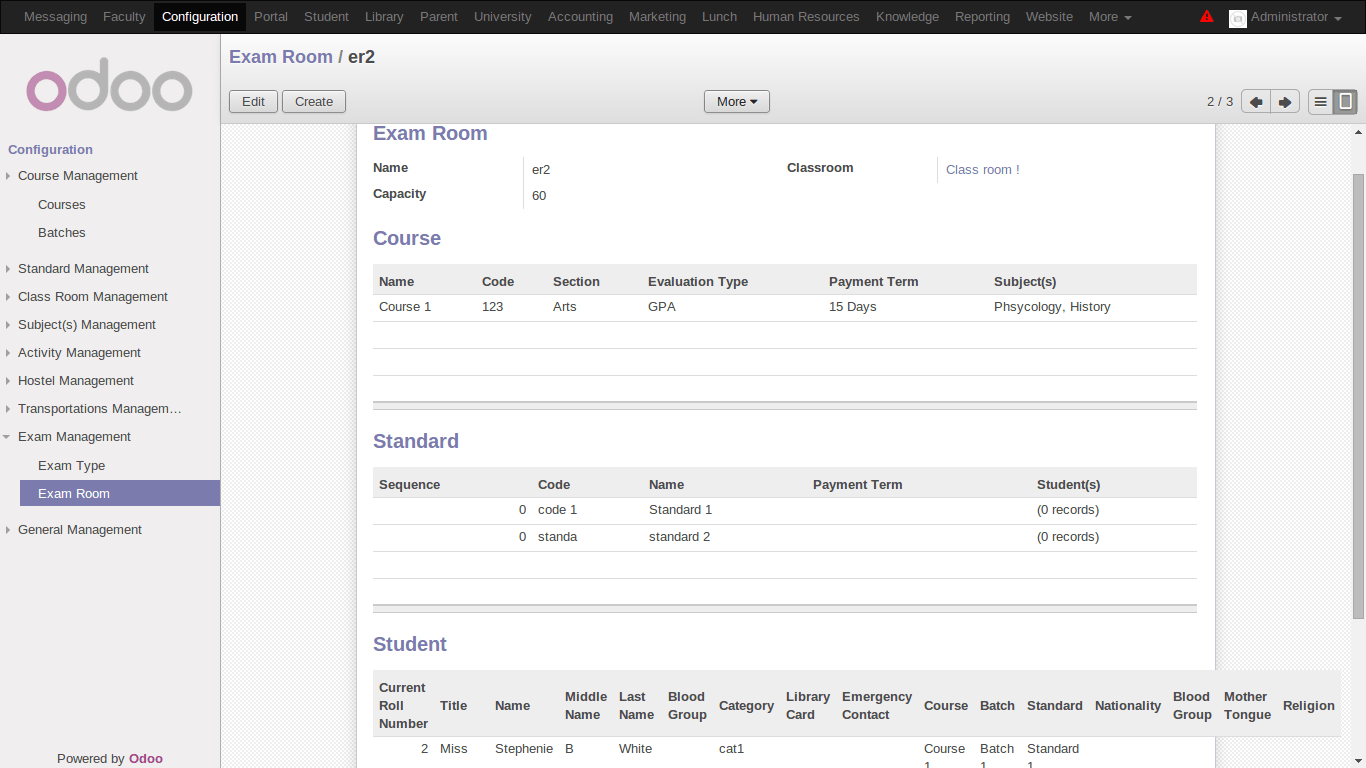Switch to form view icon
Screen dimensions: 1366x768
(x=1345, y=102)
